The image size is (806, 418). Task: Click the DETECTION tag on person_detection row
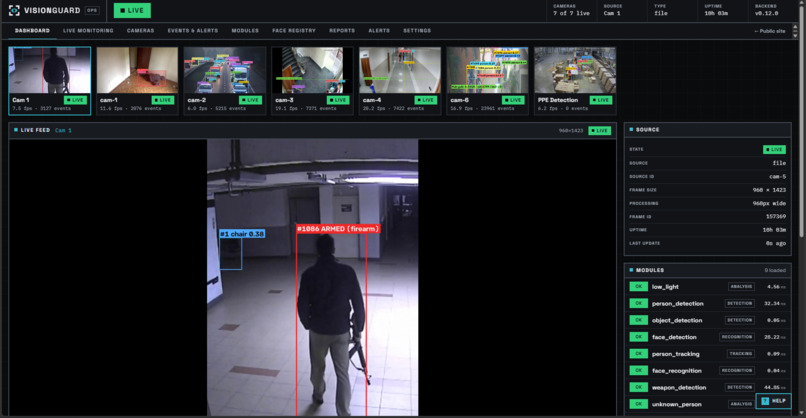(x=740, y=303)
